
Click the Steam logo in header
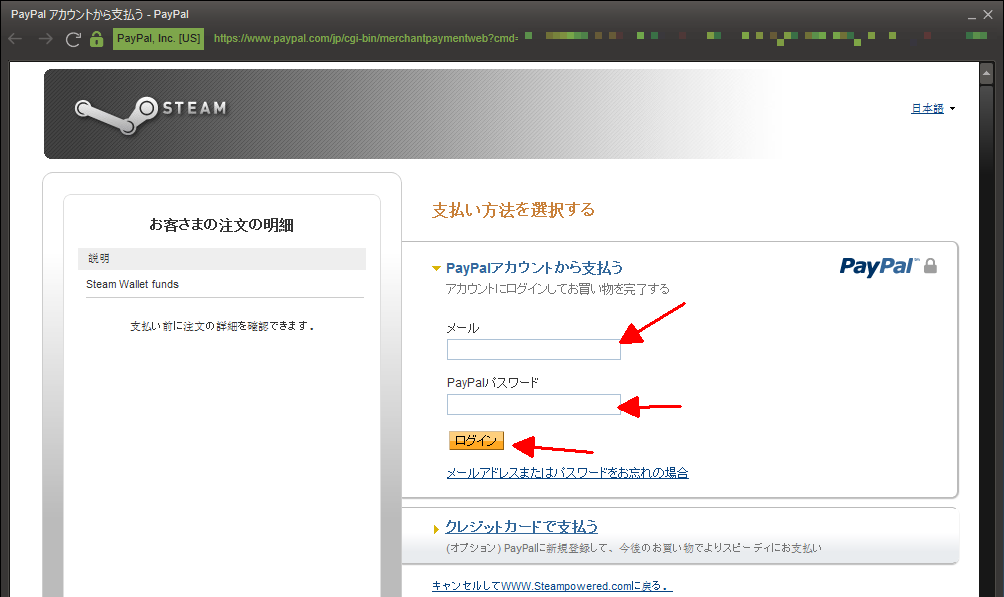(x=150, y=114)
